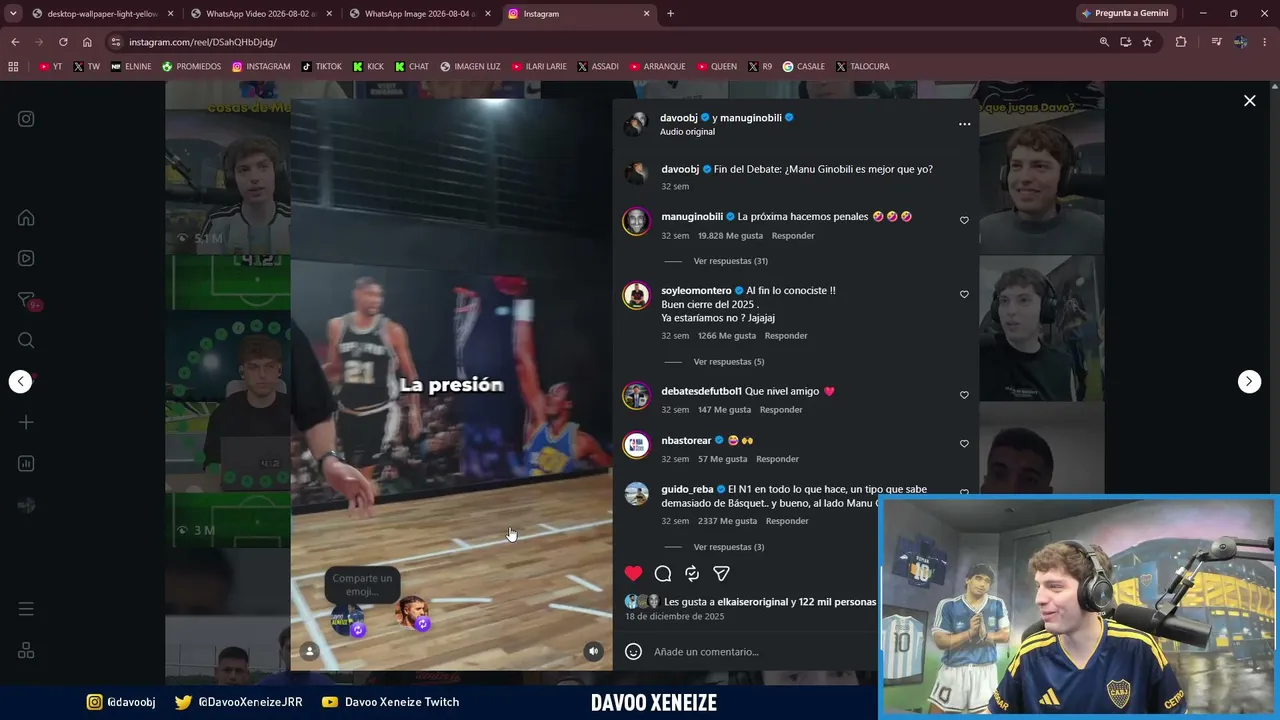Open the tab search dropdown

[13, 14]
